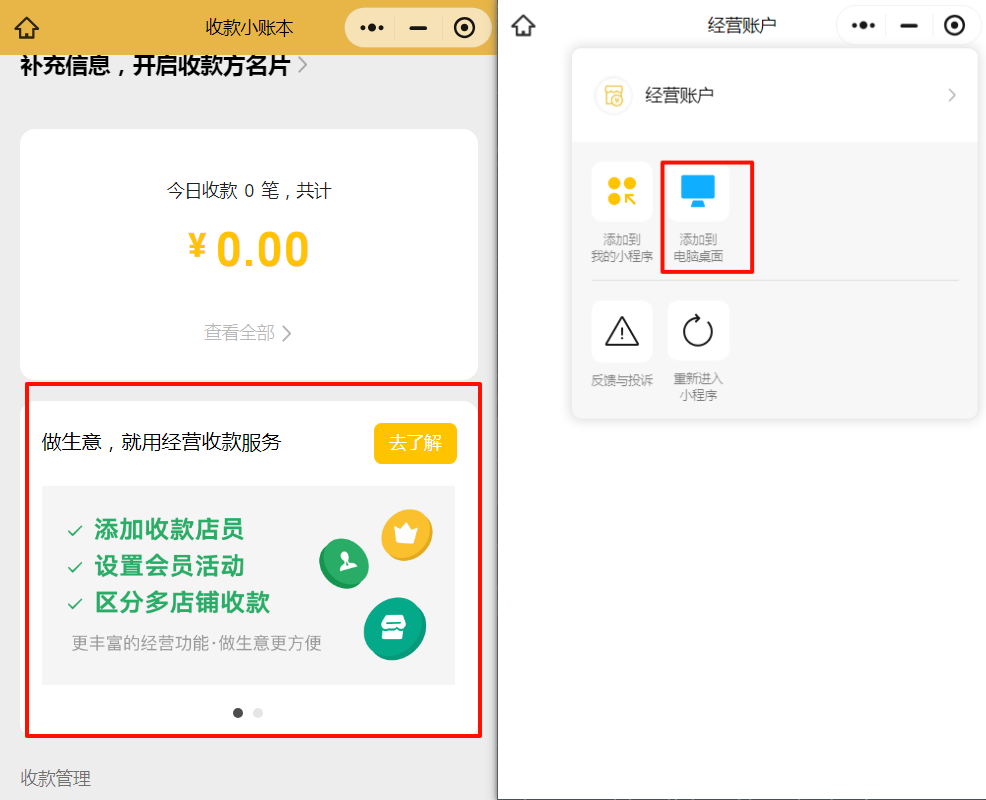Open 收款管理 management link
986x800 pixels.
(x=55, y=778)
